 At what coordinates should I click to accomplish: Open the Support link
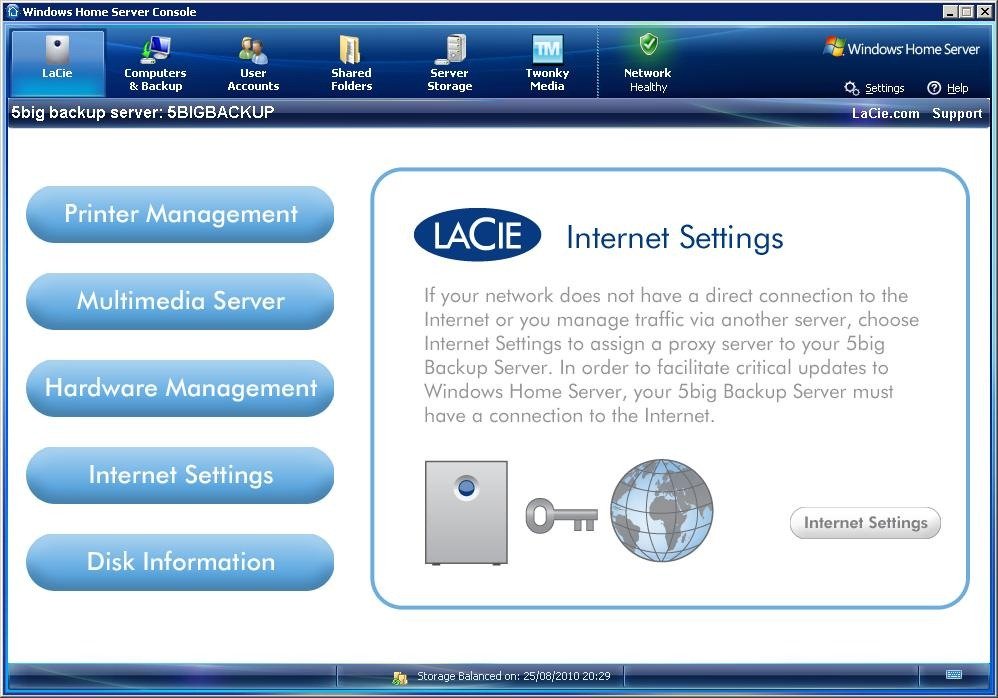[x=957, y=113]
